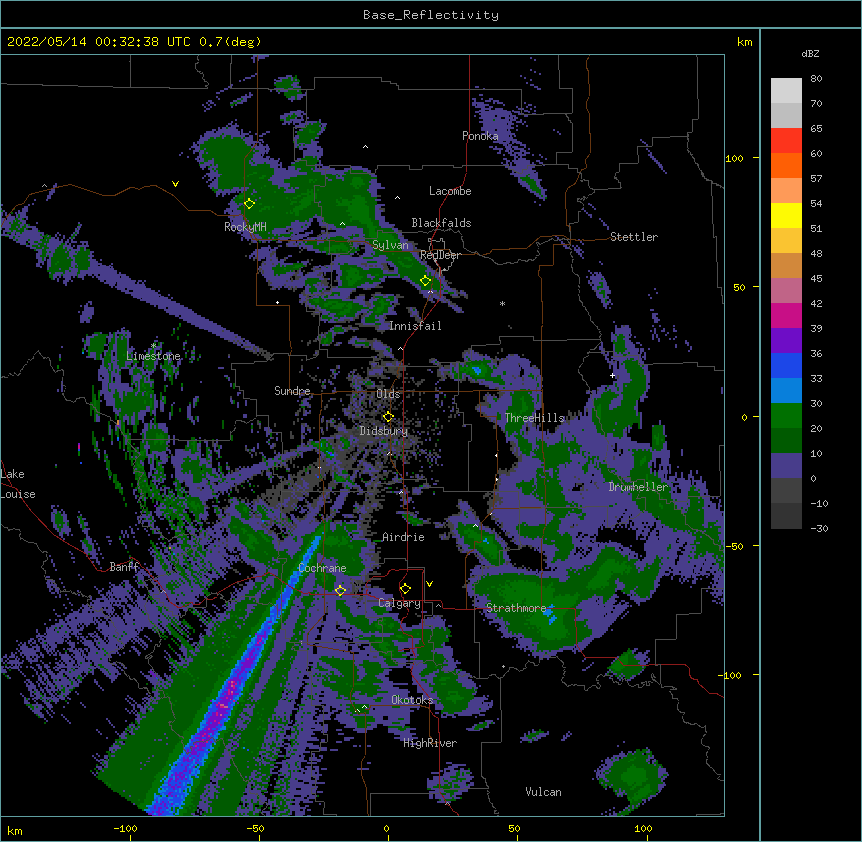Select the purple 39 dBZ legend swatch
This screenshot has width=862, height=842.
coord(786,340)
